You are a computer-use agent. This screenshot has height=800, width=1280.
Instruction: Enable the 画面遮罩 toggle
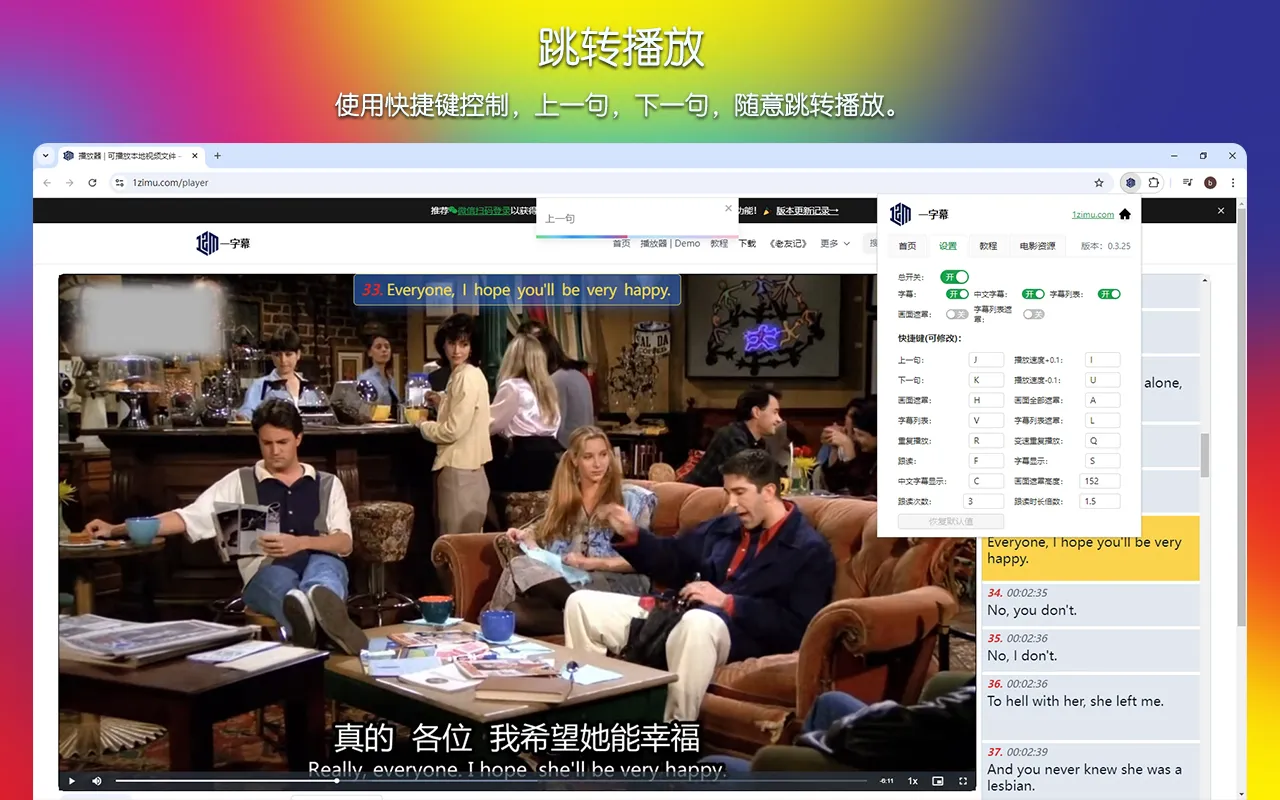957,314
